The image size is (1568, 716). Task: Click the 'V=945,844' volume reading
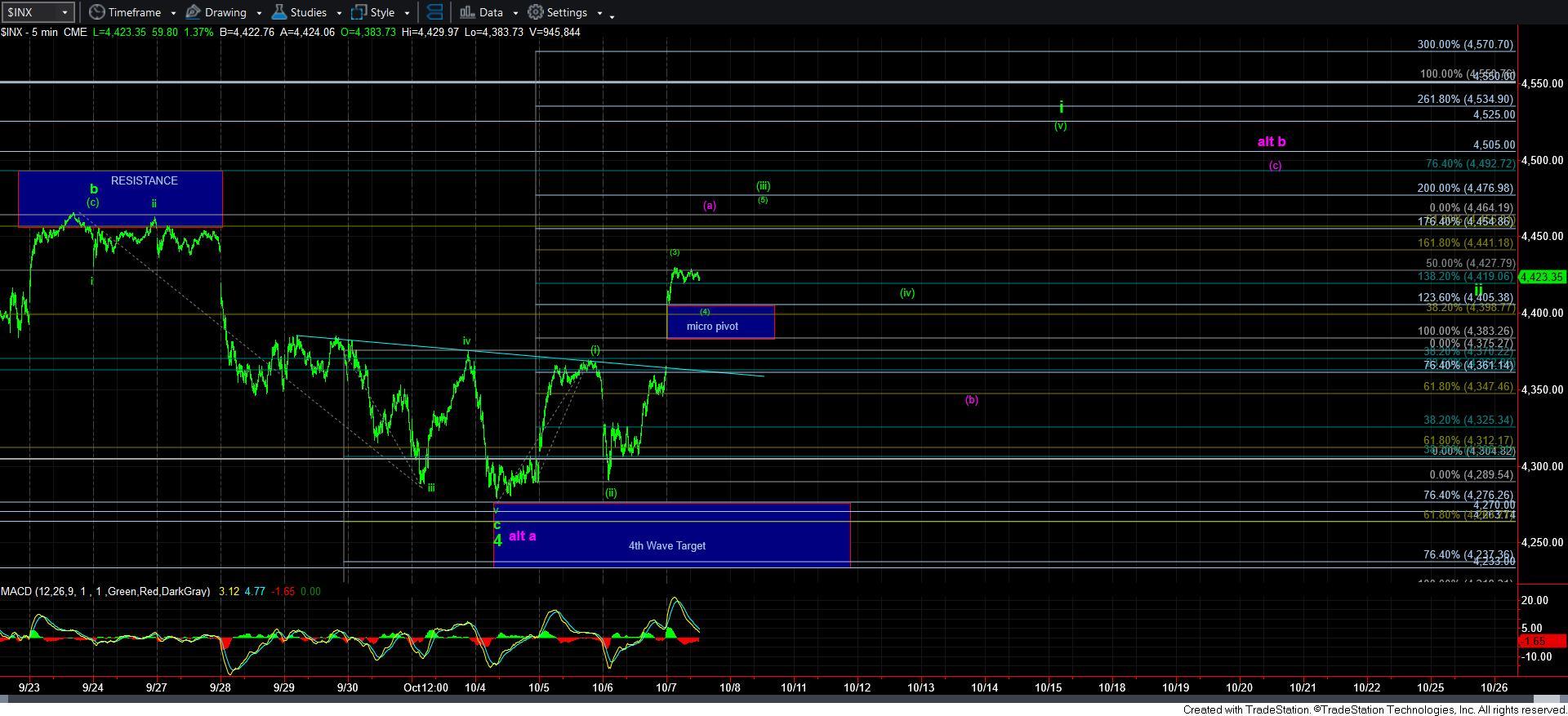pyautogui.click(x=555, y=32)
